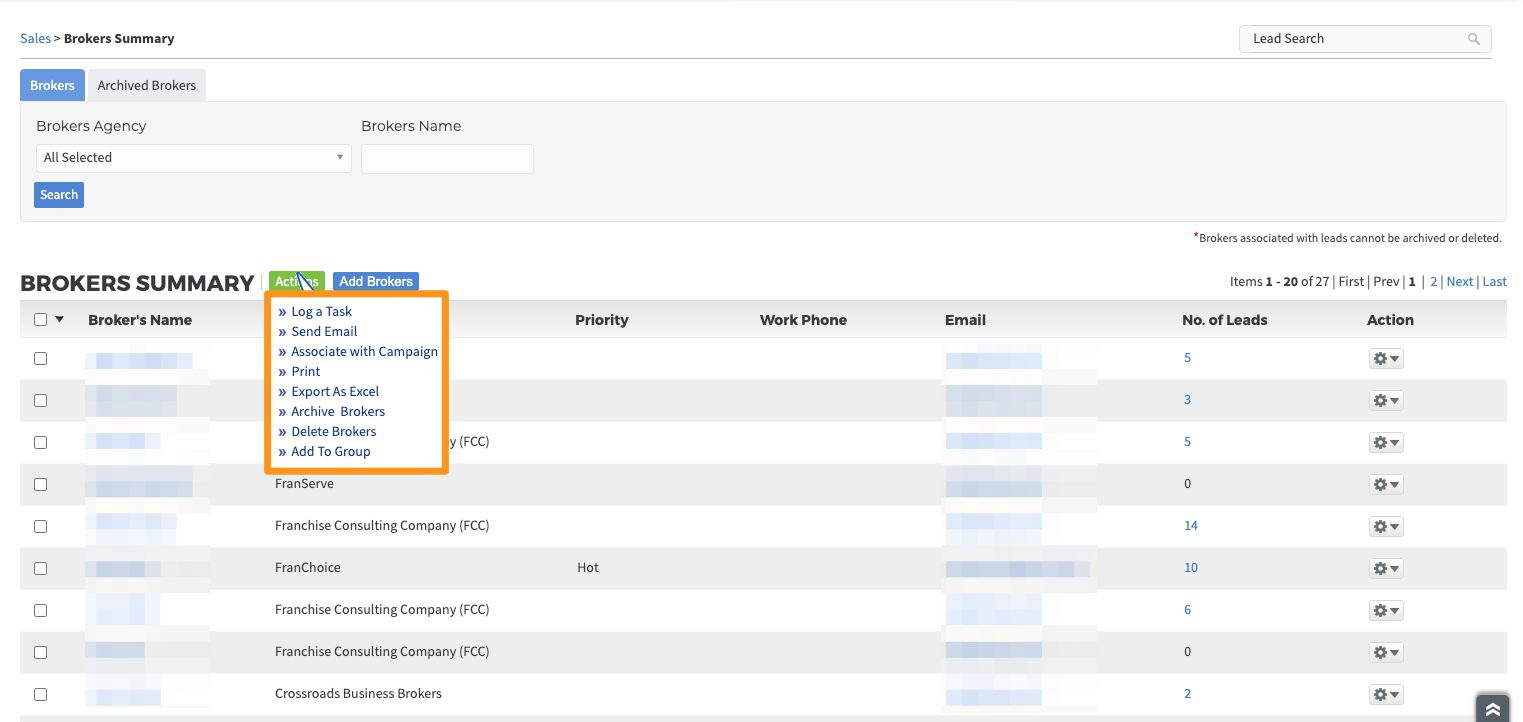Open the Brokers Agency dropdown
This screenshot has width=1523, height=722.
[193, 158]
